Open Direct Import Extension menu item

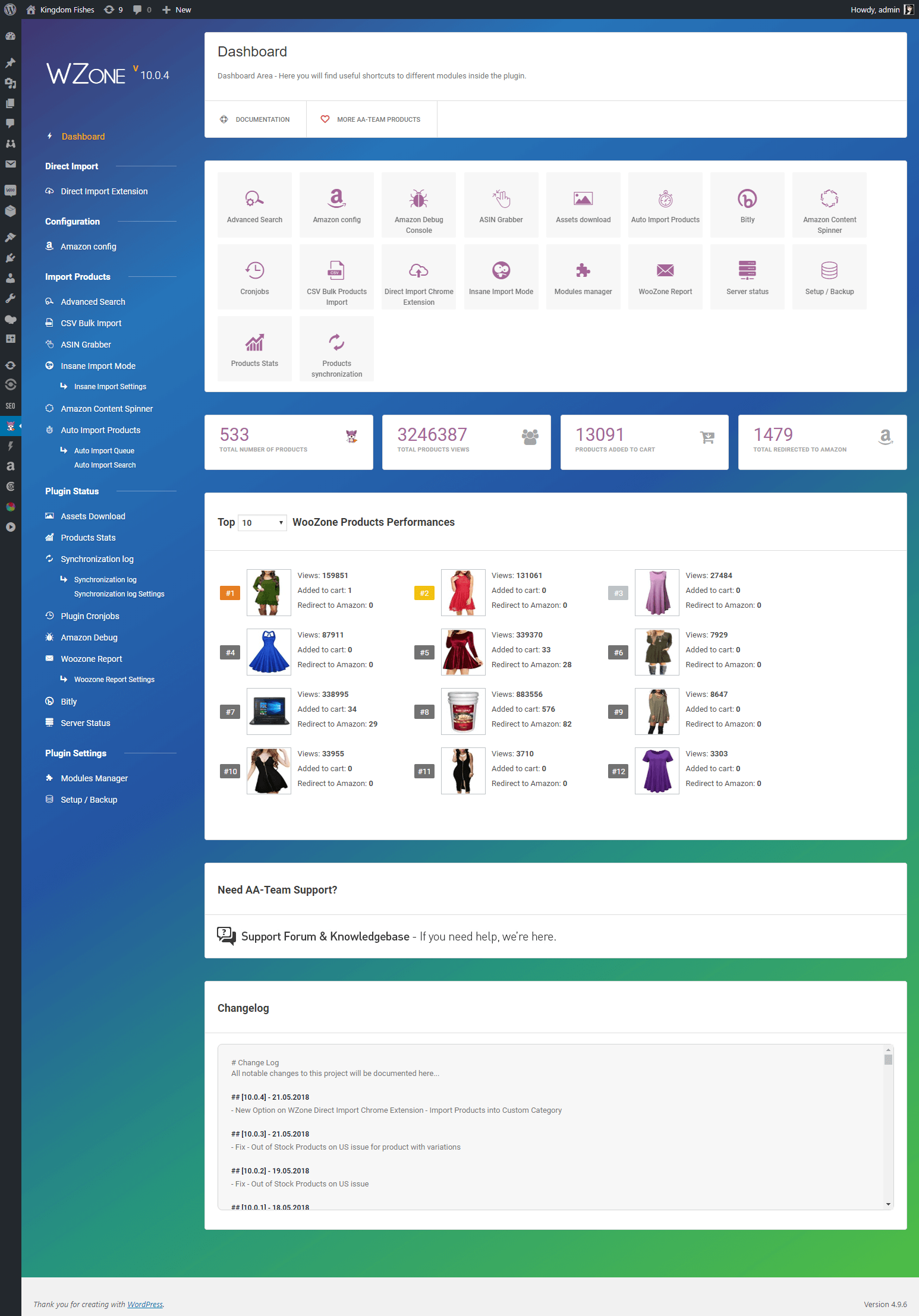click(104, 191)
